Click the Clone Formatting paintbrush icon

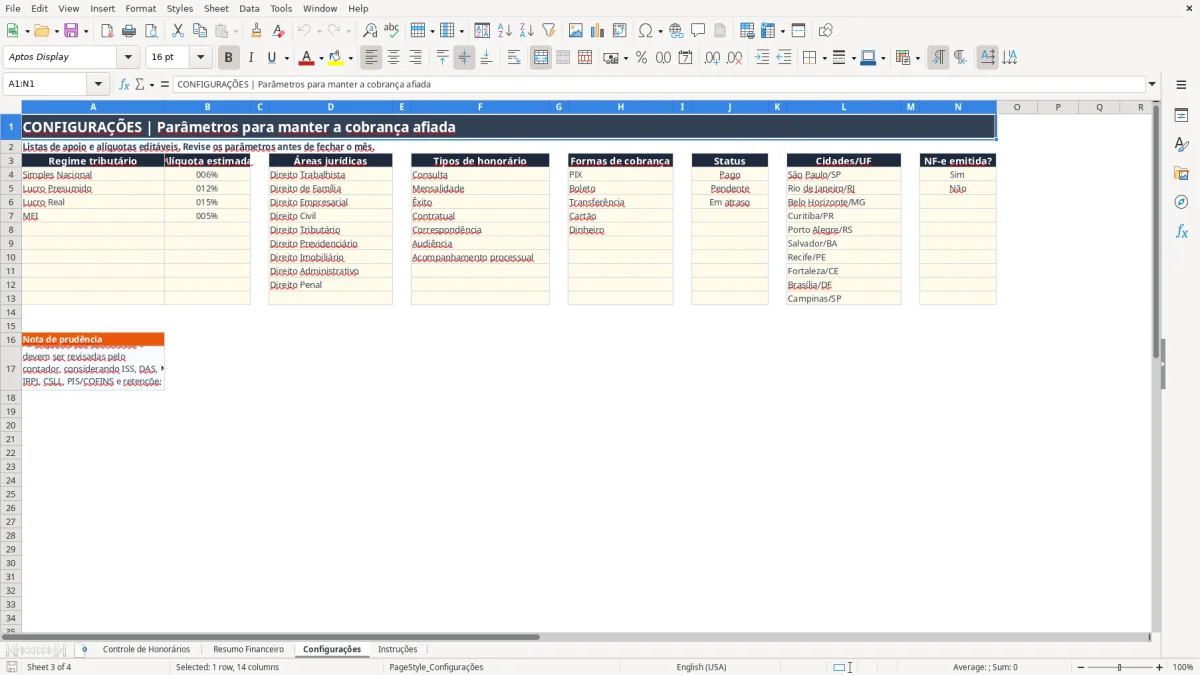click(257, 31)
